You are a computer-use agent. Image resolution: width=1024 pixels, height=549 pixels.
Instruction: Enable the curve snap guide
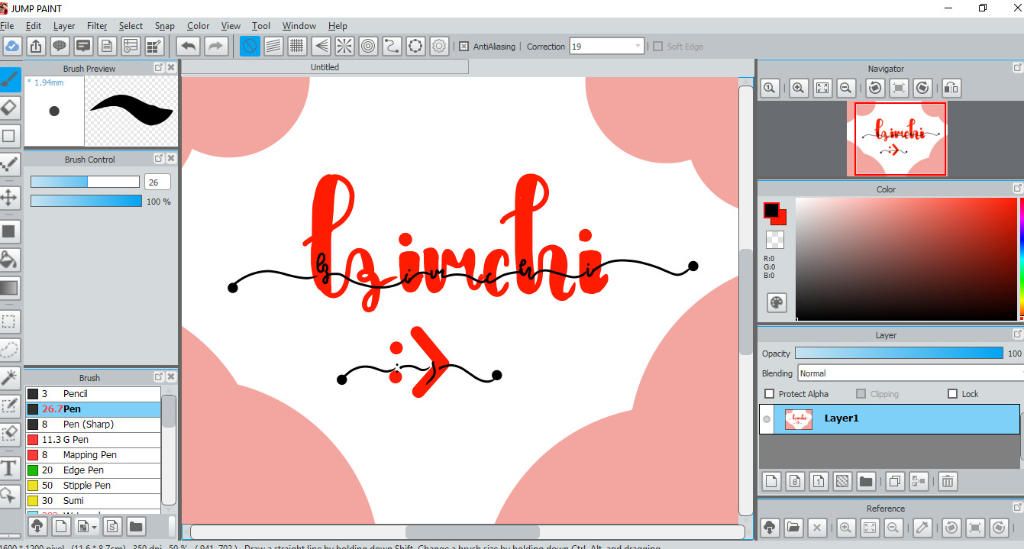pyautogui.click(x=392, y=46)
